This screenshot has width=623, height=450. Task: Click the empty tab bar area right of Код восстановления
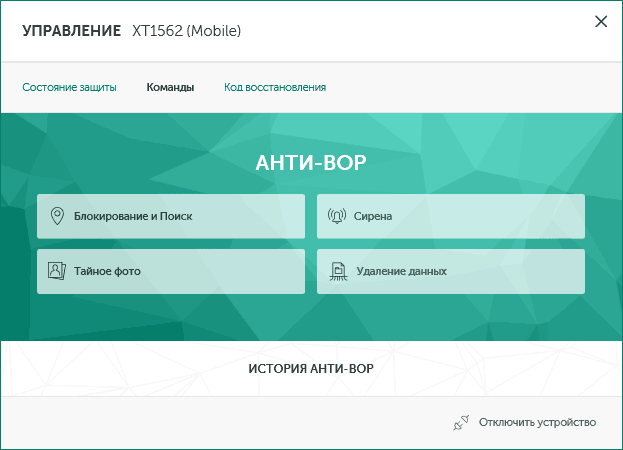[x=470, y=87]
